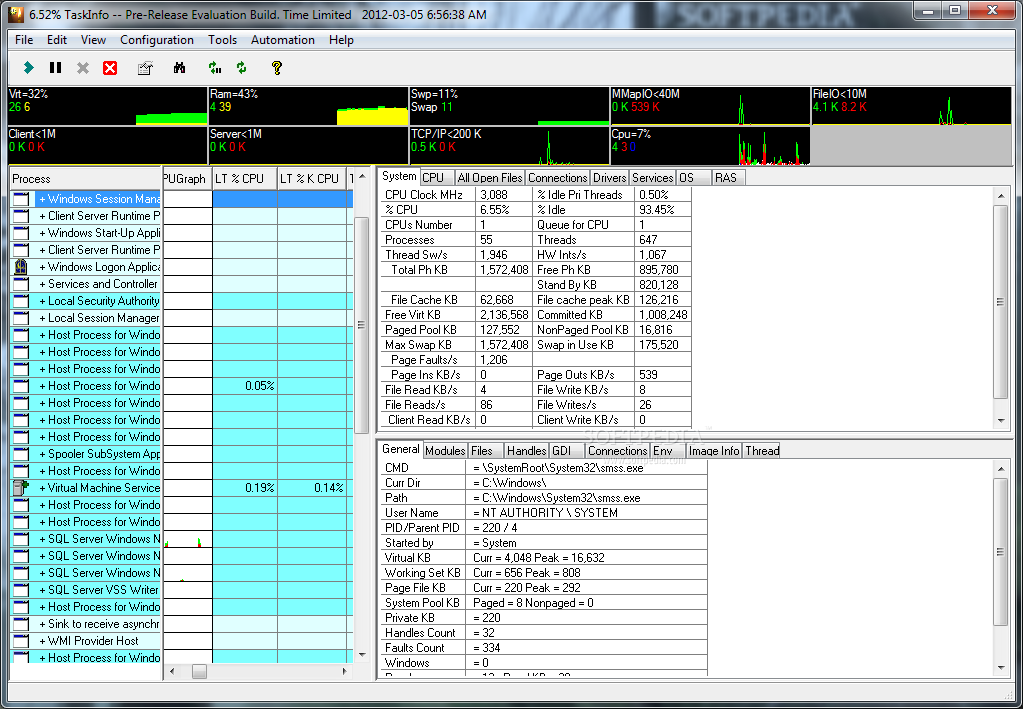This screenshot has height=709, width=1023.
Task: Open the File menu
Action: click(24, 40)
